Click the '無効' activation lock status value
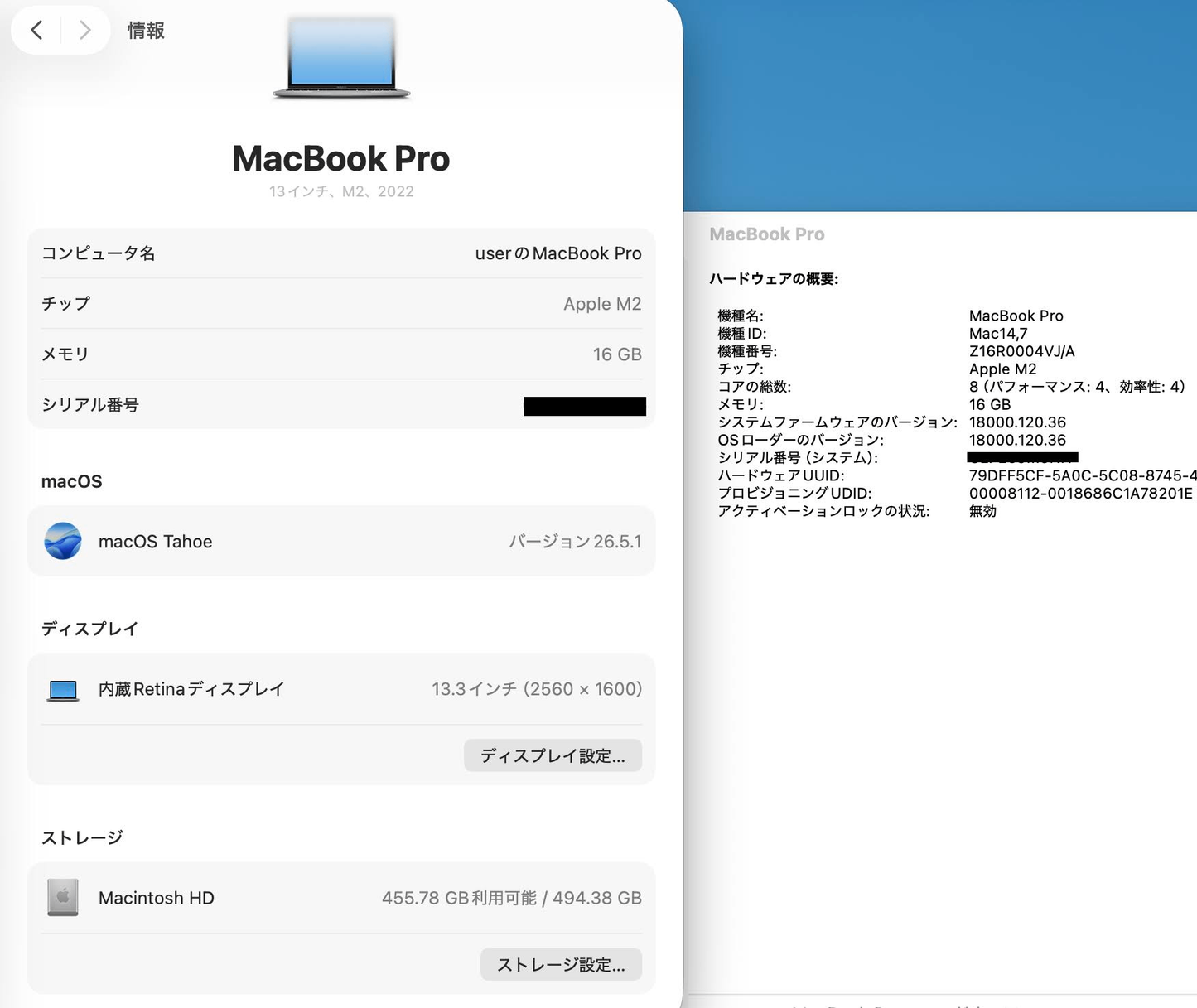This screenshot has width=1197, height=1008. [983, 511]
